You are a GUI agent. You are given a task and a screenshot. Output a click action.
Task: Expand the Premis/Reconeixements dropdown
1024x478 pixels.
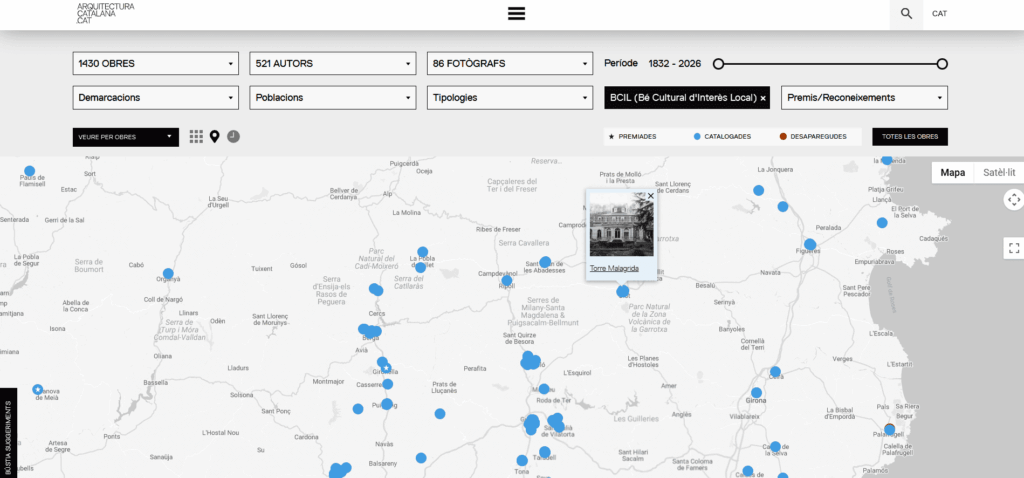click(864, 98)
